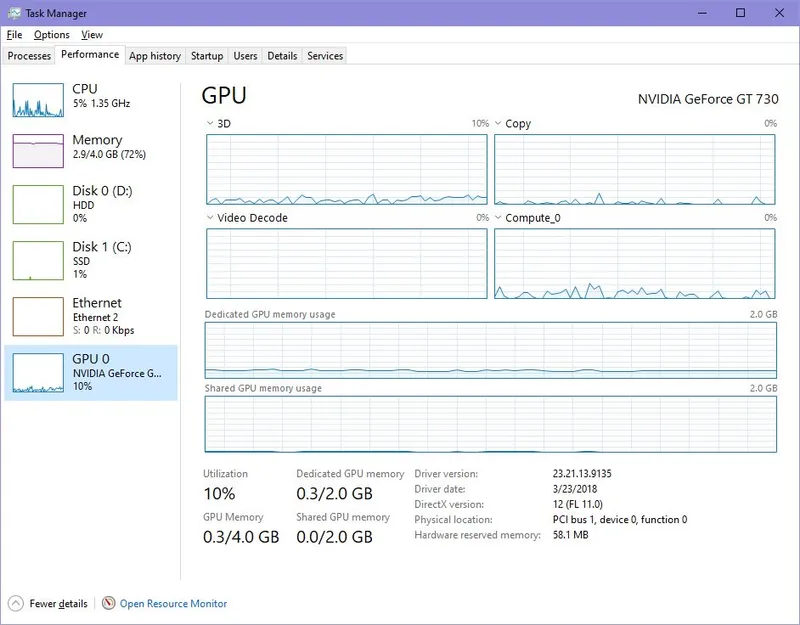
Task: Open Disk 1 (C:) SSD performance view
Action: point(91,260)
